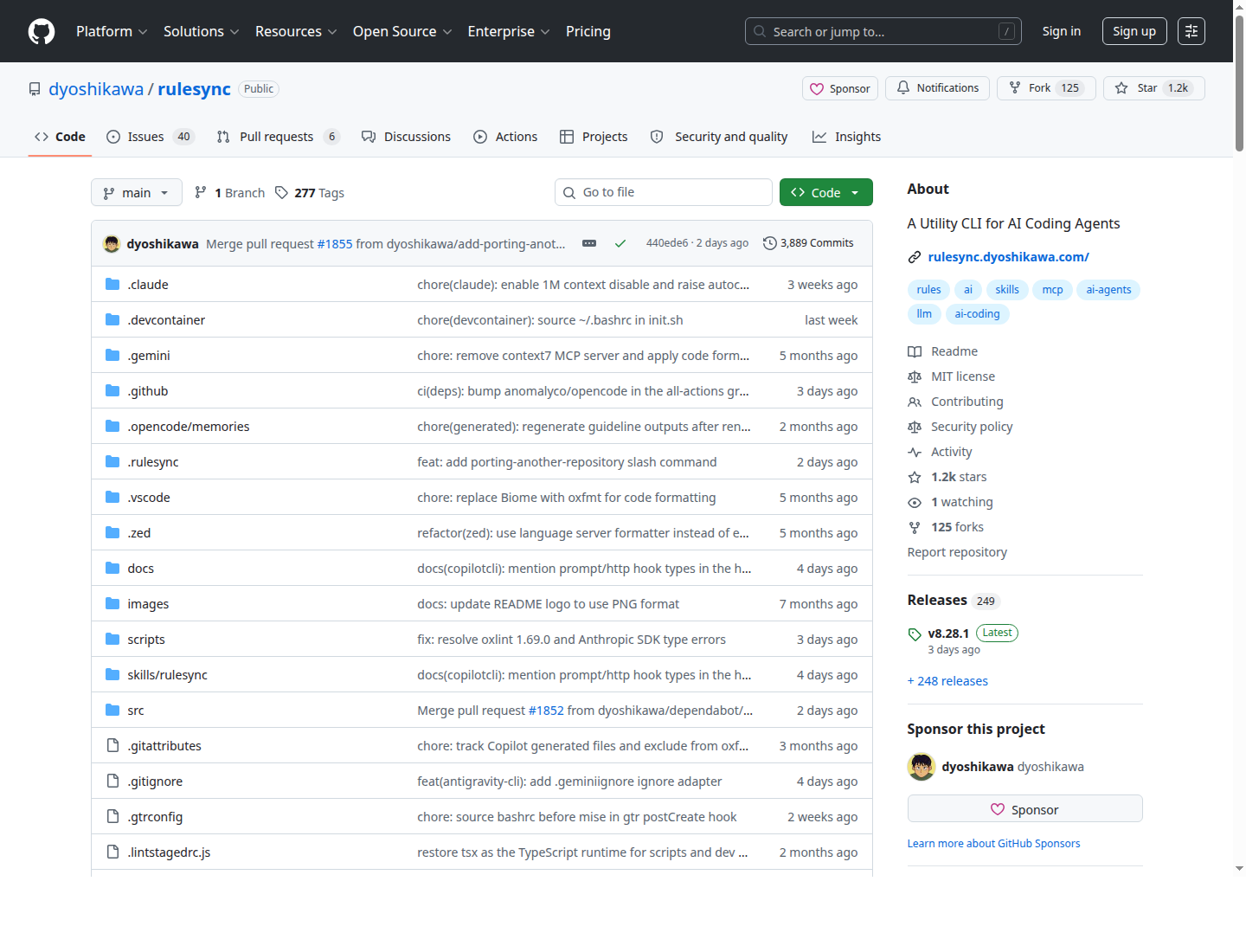Select the mcp topic tag
The image size is (1246, 952).
1052,290
